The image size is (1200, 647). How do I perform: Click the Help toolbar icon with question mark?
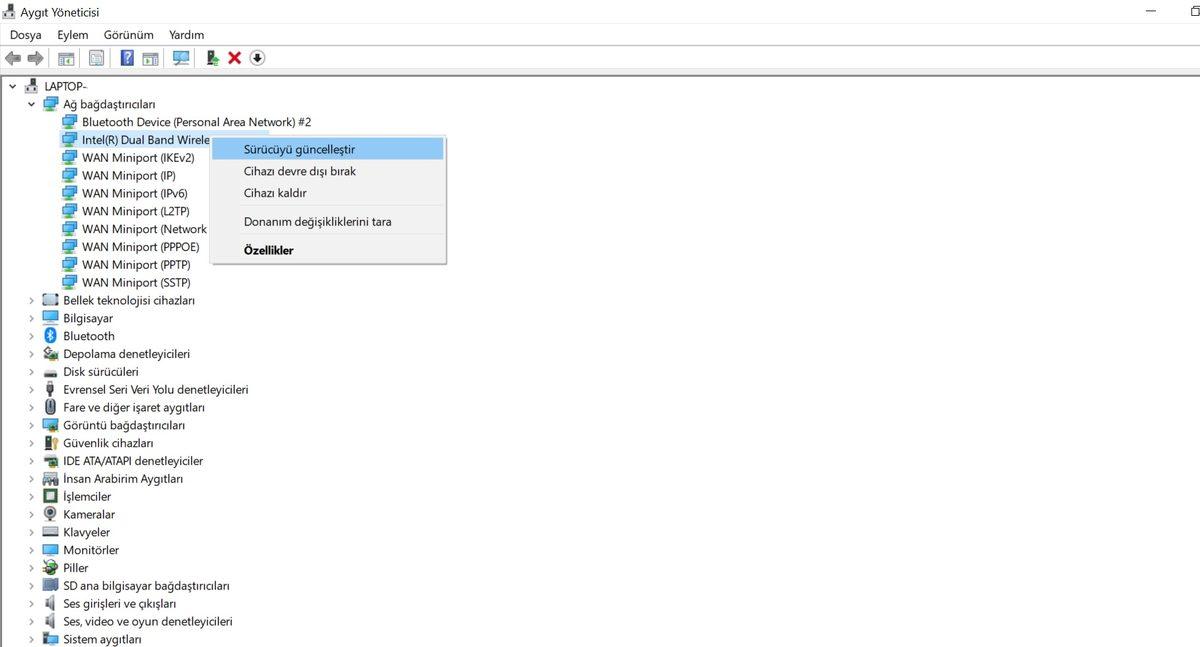click(126, 57)
